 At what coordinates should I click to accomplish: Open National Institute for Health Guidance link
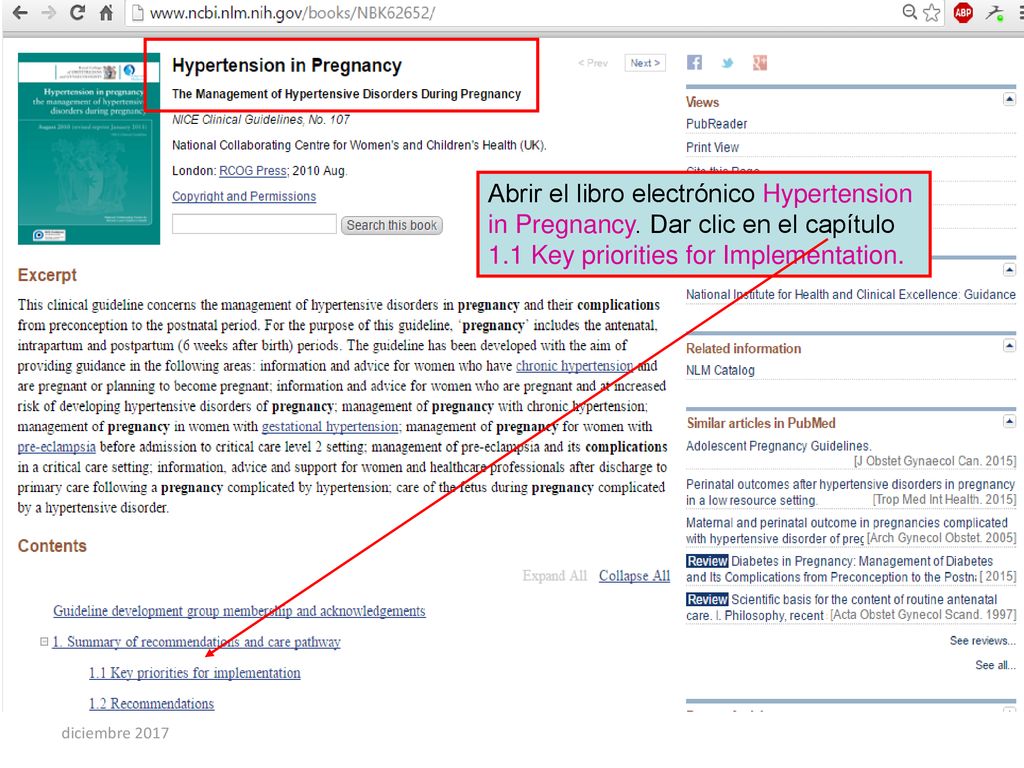click(851, 295)
